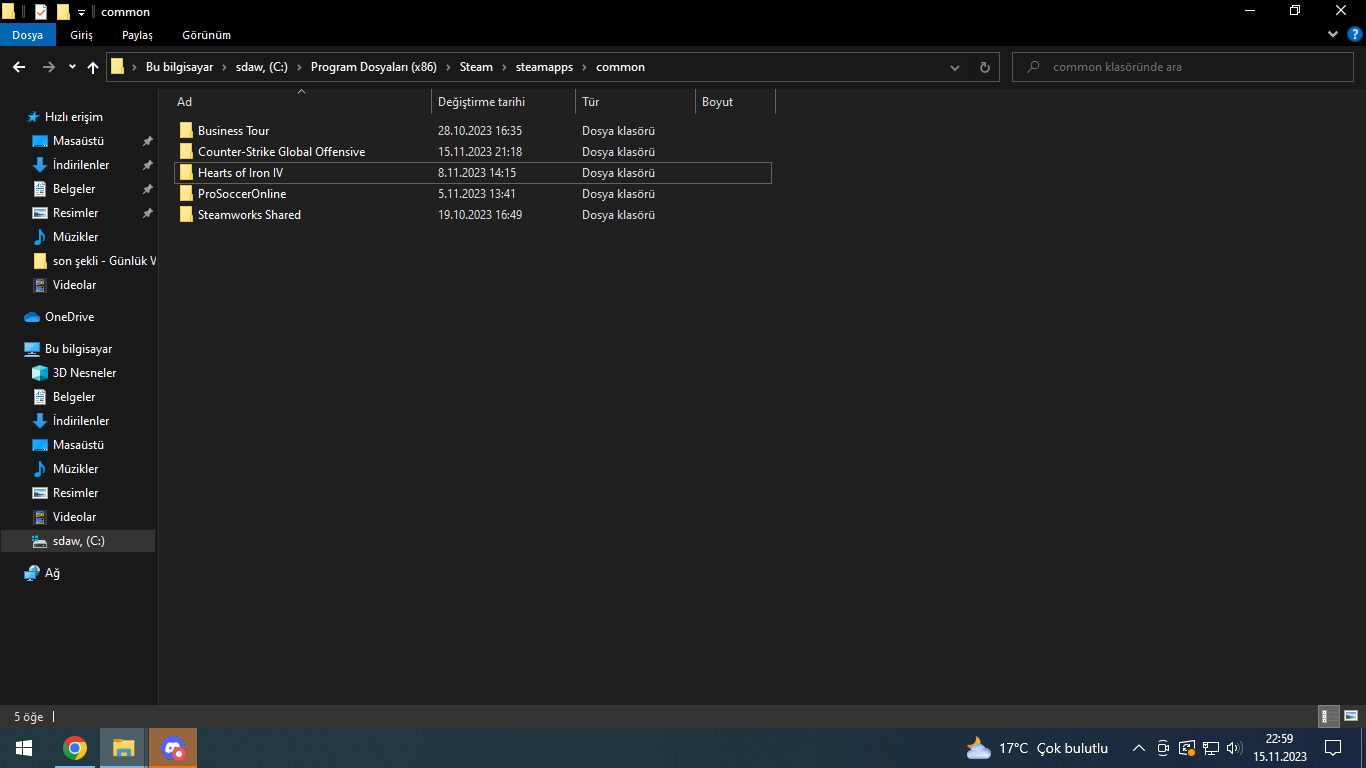Open İndirilenler under Bu bilgisayar
Image resolution: width=1366 pixels, height=768 pixels.
(81, 421)
